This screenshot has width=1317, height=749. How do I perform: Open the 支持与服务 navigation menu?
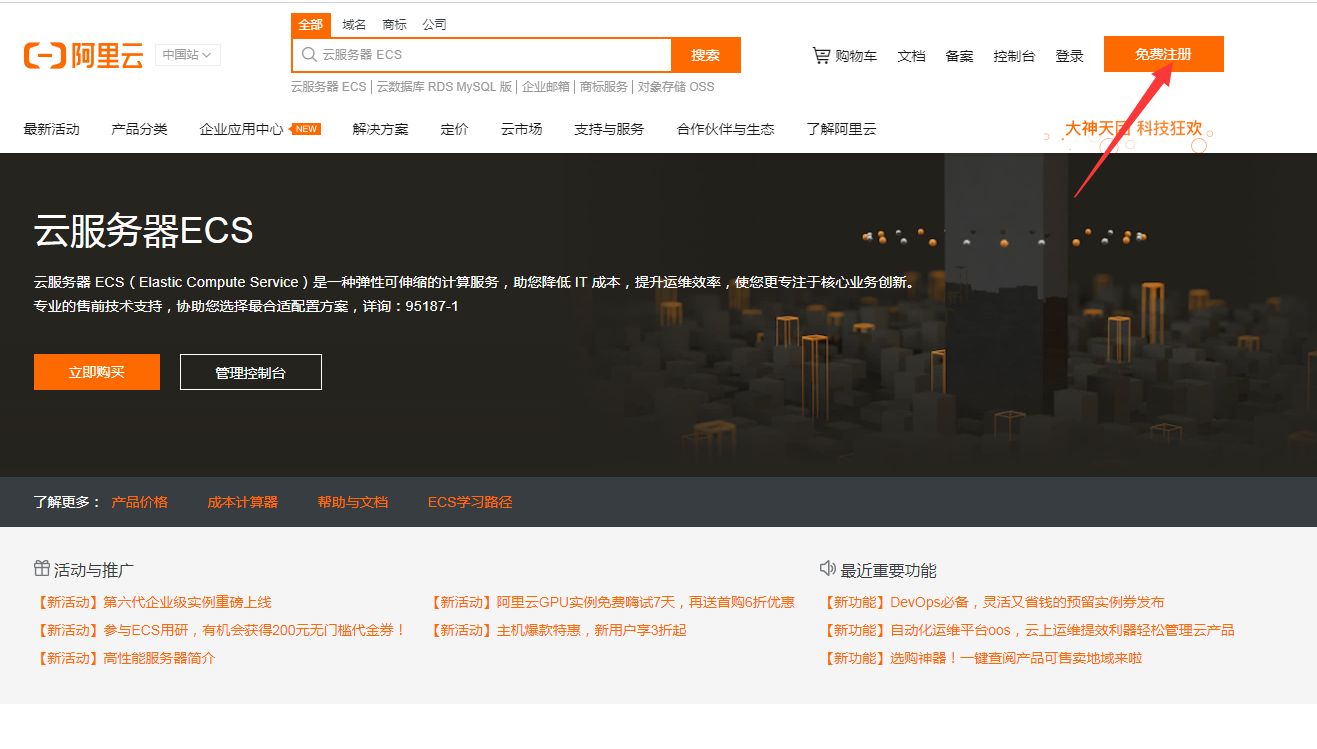(x=609, y=129)
